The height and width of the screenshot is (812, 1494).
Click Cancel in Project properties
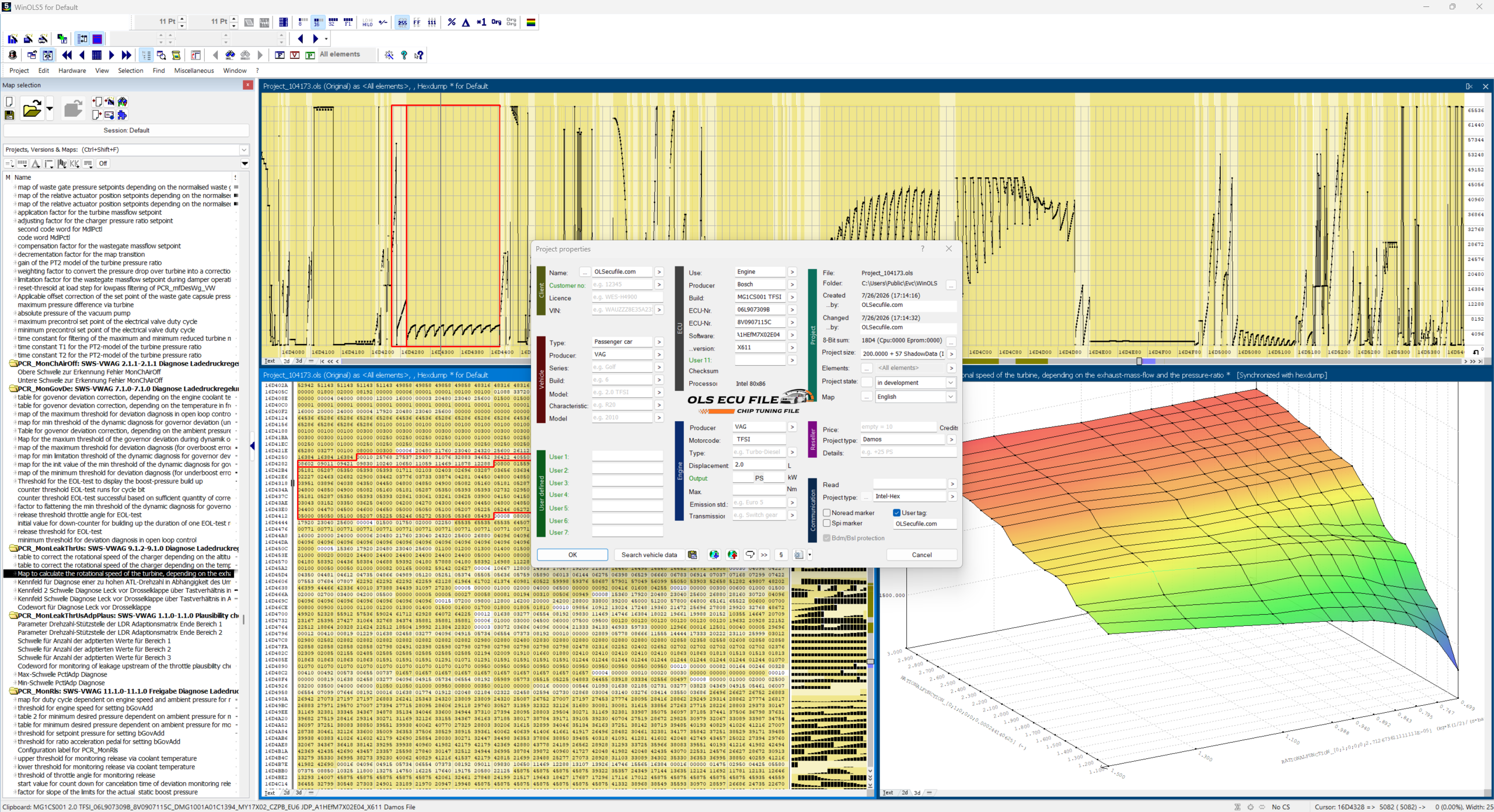921,555
